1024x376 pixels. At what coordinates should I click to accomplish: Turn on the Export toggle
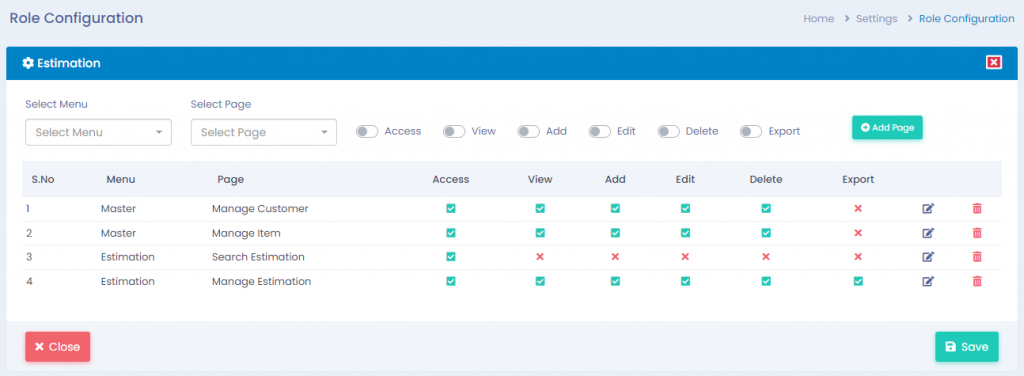[x=751, y=132]
